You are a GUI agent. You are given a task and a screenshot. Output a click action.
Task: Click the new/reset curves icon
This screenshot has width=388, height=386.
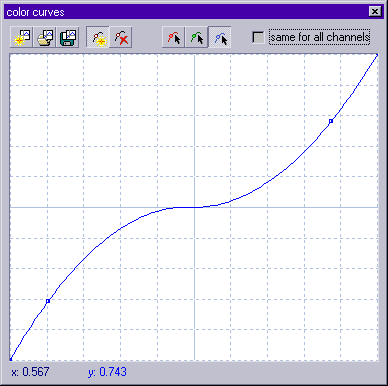click(22, 37)
